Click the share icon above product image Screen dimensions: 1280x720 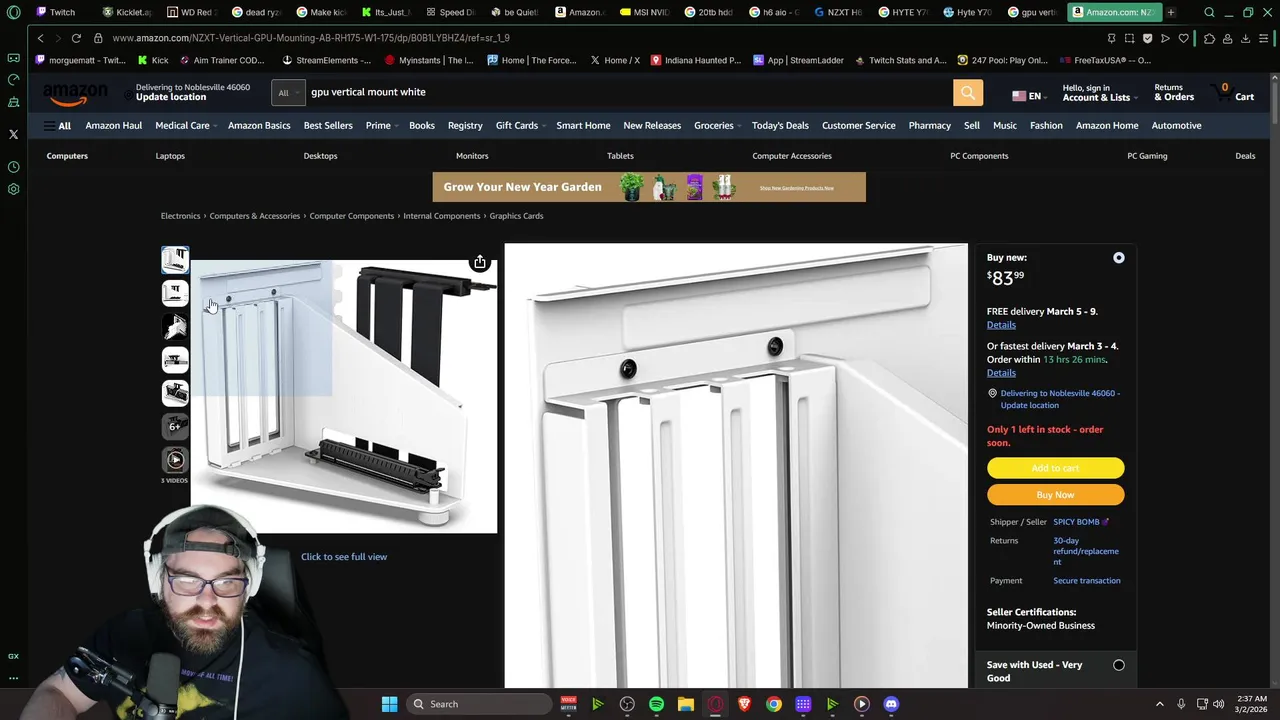[x=480, y=262]
